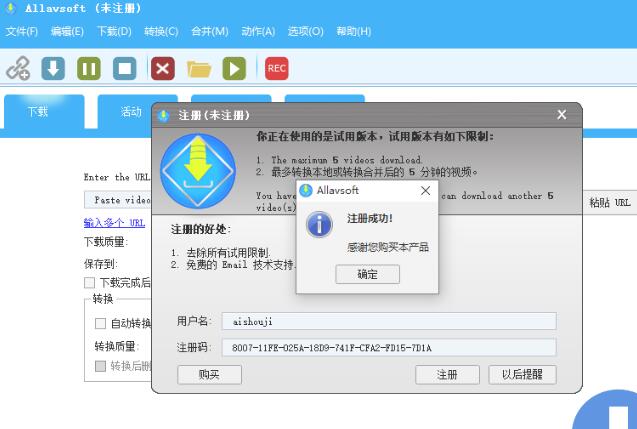Image resolution: width=637 pixels, height=429 pixels.
Task: Stop the download using the blue stop icon
Action: [125, 68]
